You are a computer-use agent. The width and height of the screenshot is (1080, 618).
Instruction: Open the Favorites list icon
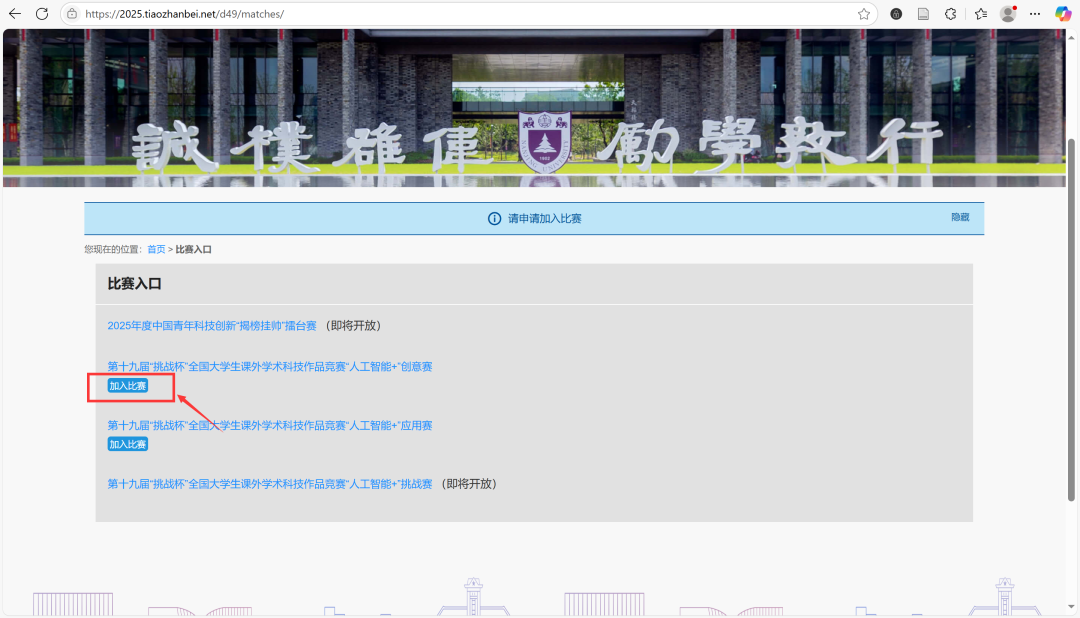pyautogui.click(x=981, y=14)
